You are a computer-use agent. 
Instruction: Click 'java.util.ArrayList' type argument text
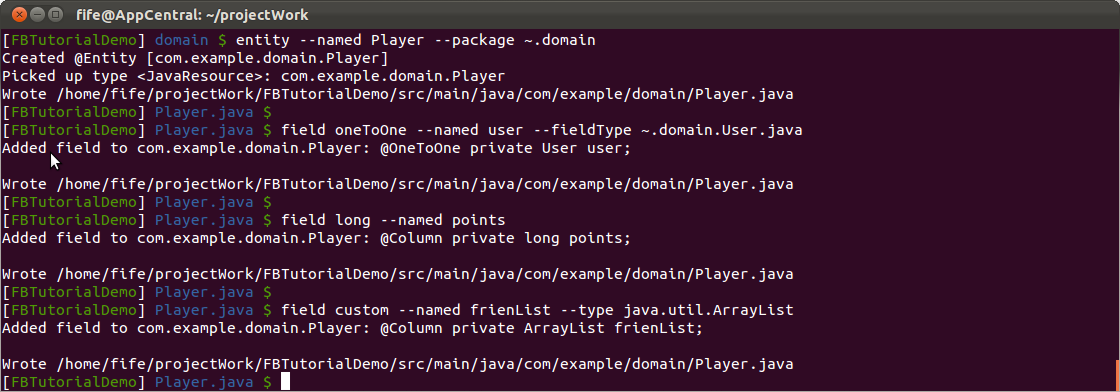(708, 310)
